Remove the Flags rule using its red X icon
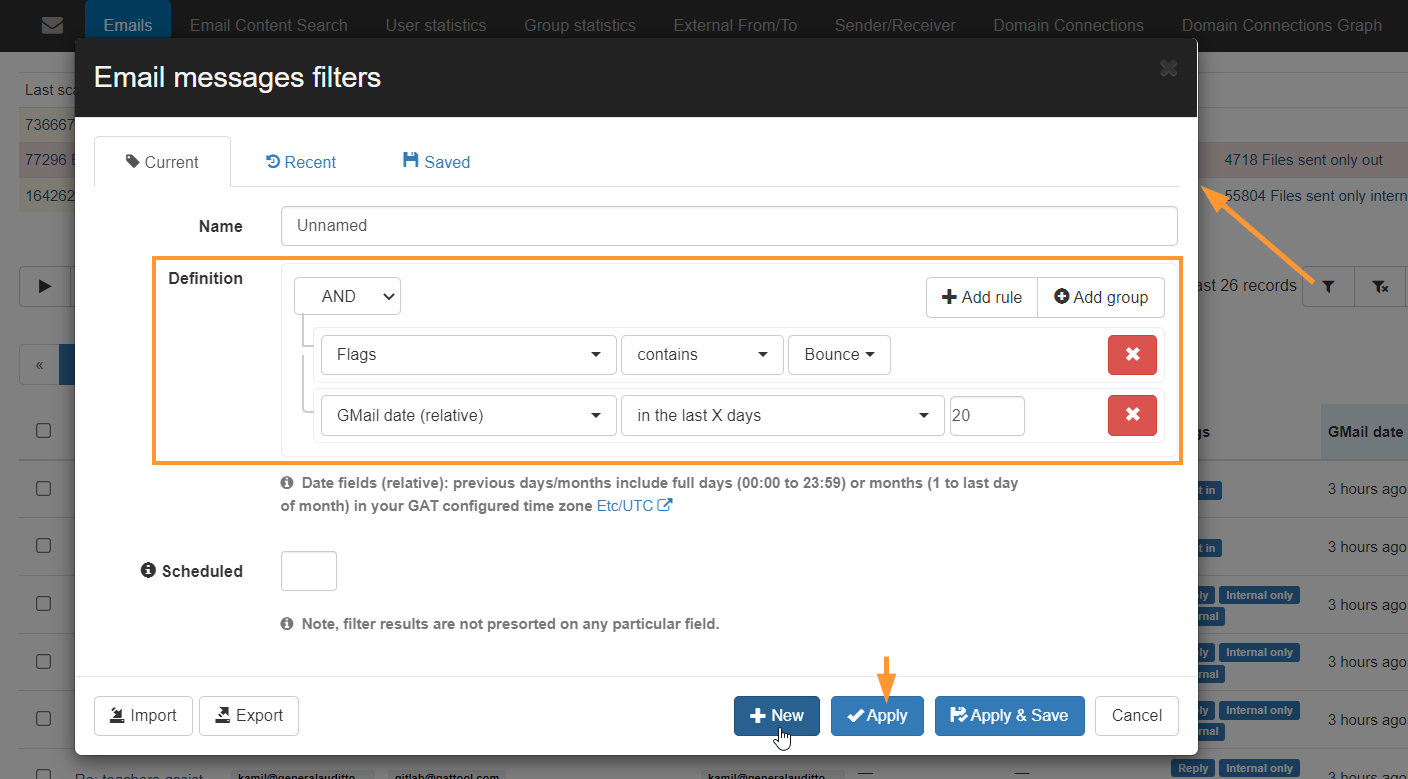Screen dimensions: 1408x779 (1132, 354)
